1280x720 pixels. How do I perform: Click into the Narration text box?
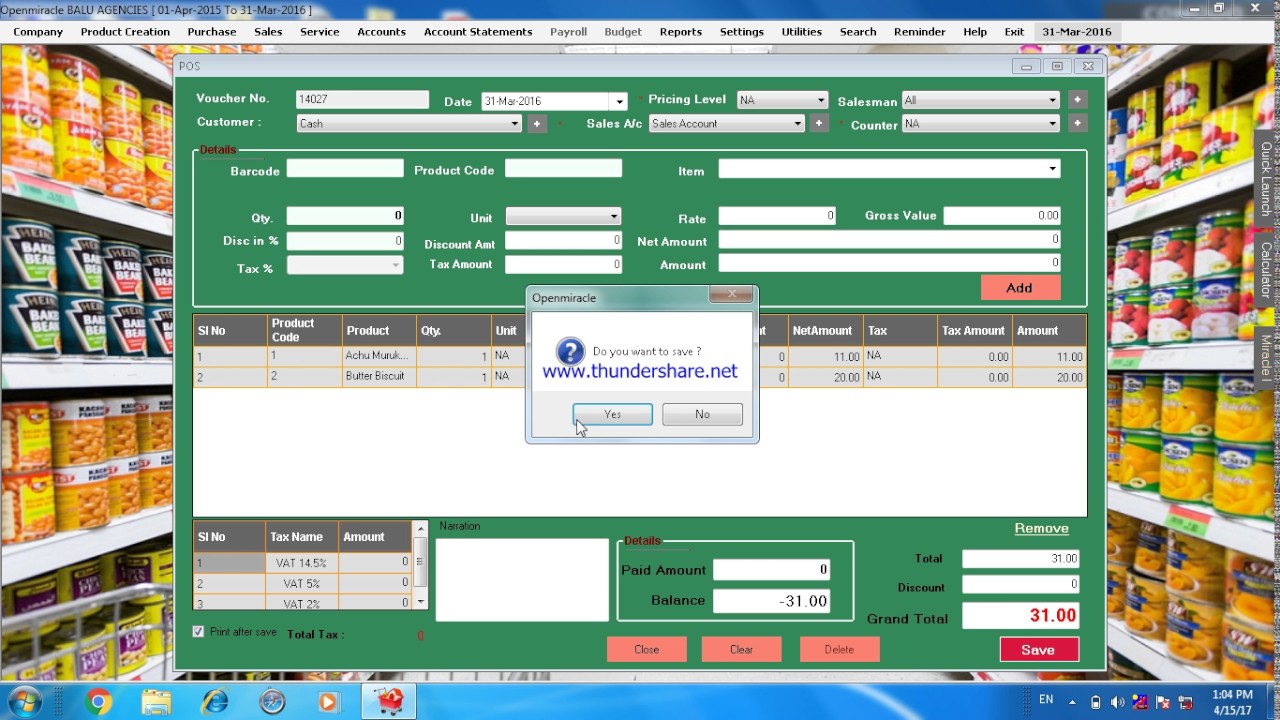[522, 579]
